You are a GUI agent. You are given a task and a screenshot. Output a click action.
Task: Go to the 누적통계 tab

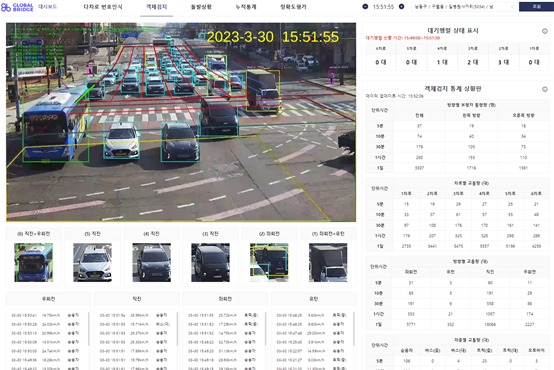[246, 7]
